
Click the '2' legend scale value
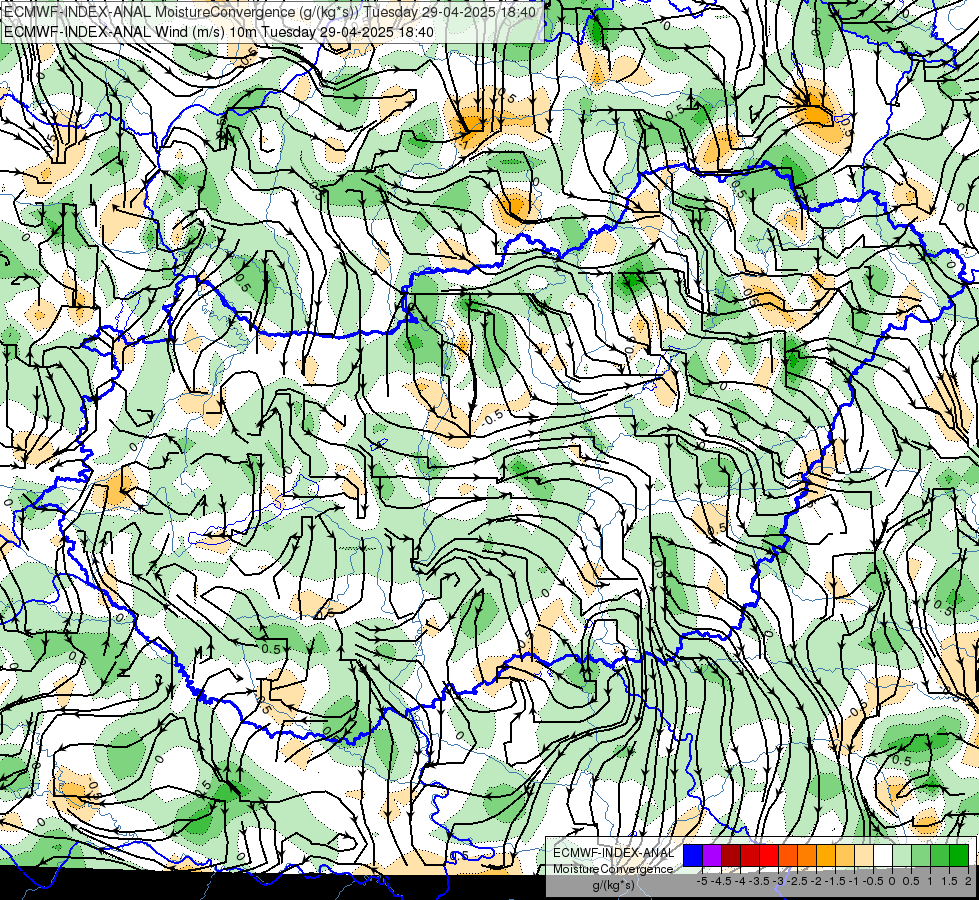click(x=968, y=881)
